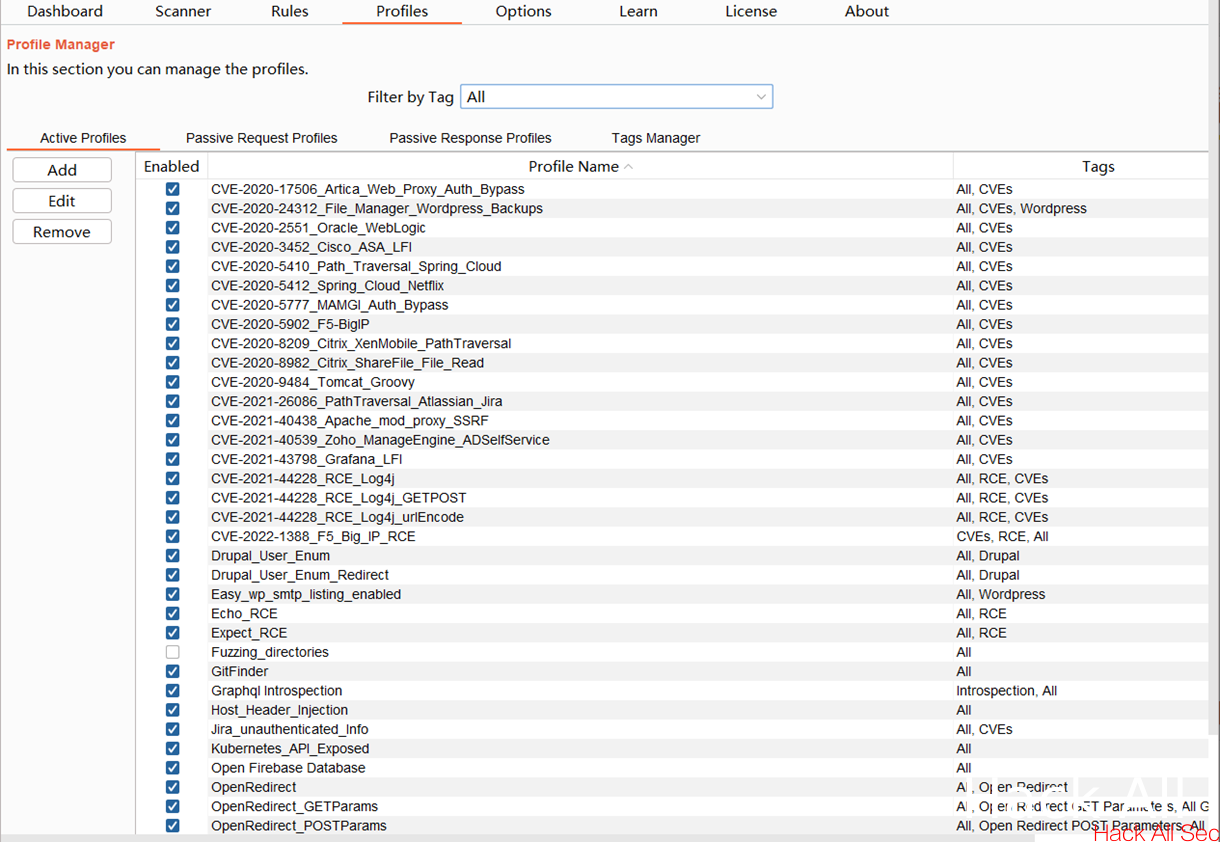This screenshot has width=1220, height=842.
Task: Select OpenRedirect_GETParams profile name
Action: tap(295, 806)
